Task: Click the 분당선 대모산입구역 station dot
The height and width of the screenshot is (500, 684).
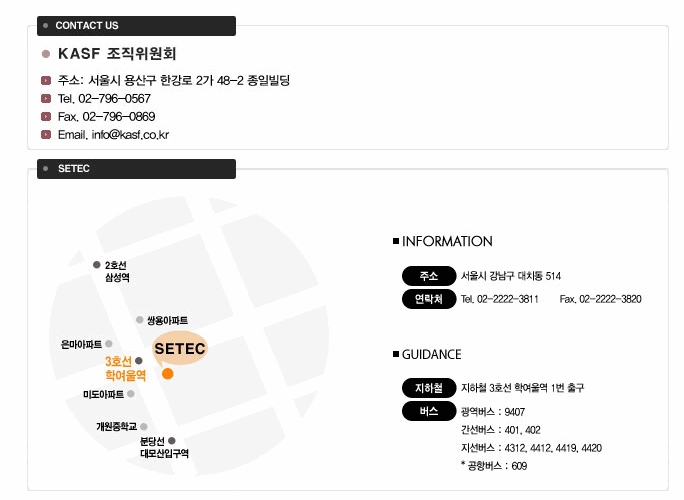Action: (x=172, y=441)
